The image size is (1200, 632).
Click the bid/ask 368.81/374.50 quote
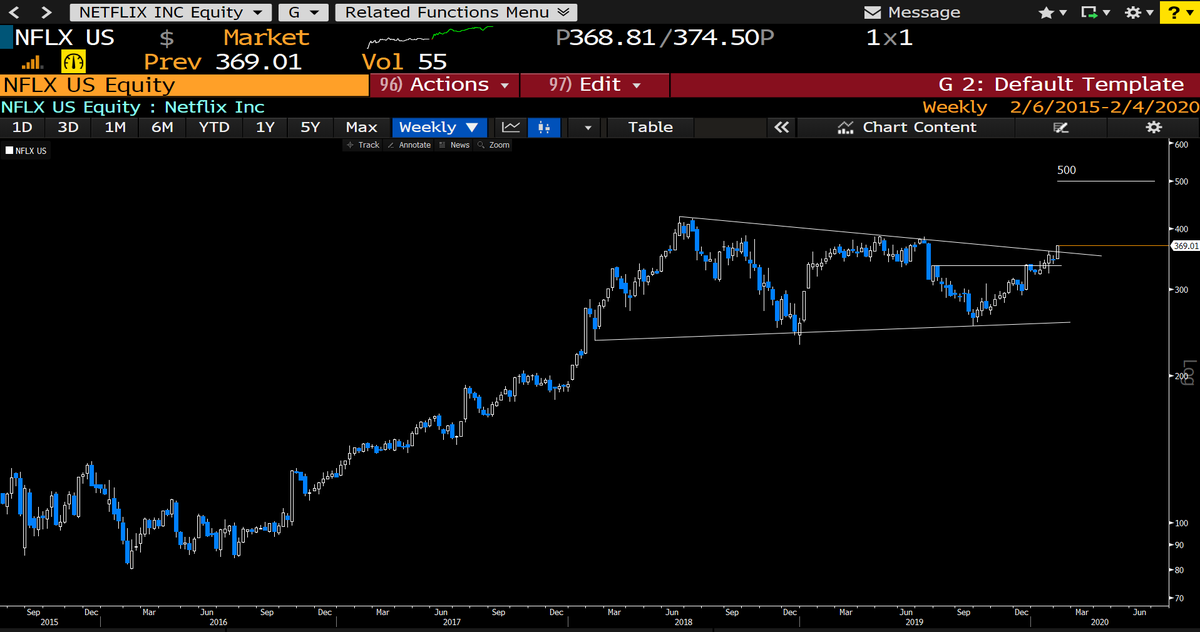pyautogui.click(x=666, y=38)
